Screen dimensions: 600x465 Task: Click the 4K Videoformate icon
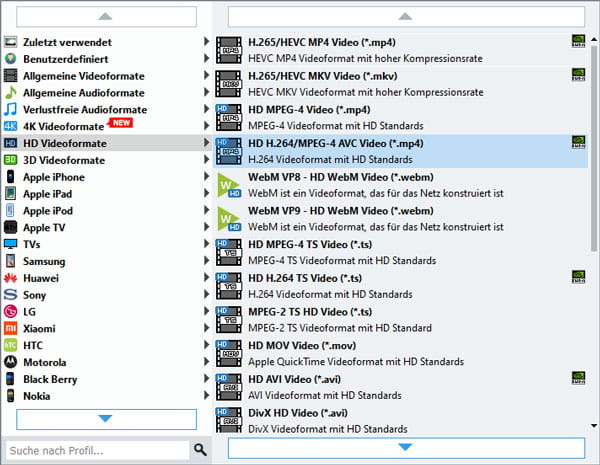pos(11,126)
